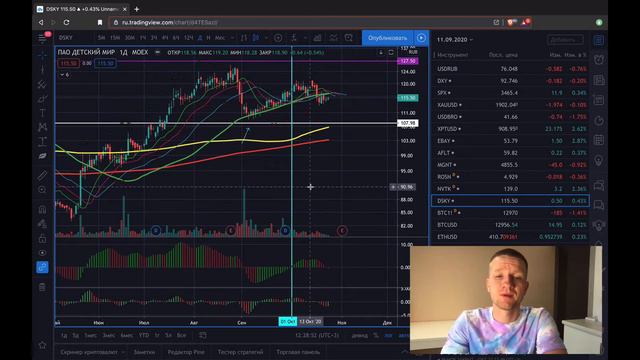Open the hotlist grid icon in right sidebar
Viewport: 640px width, 360px height.
(598, 140)
